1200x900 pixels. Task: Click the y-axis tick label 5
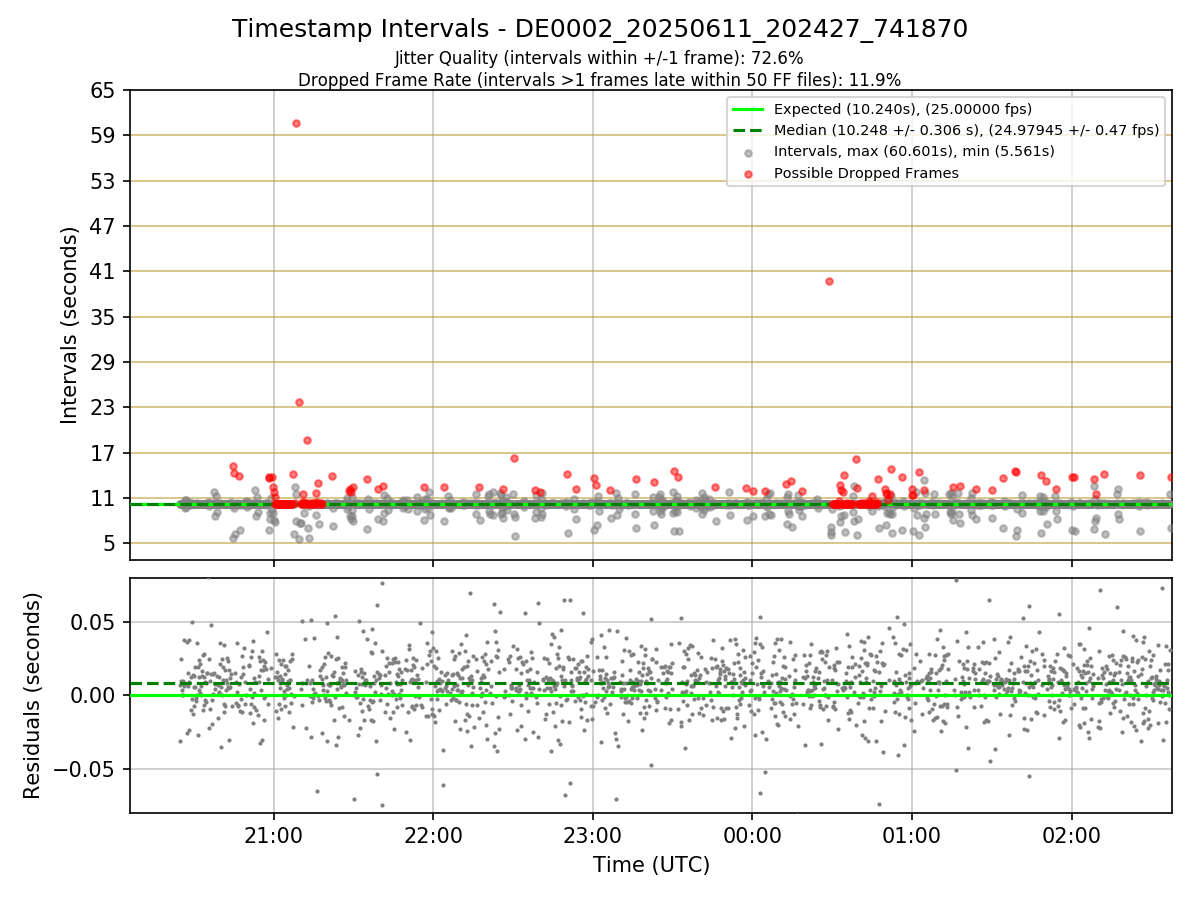[x=110, y=543]
